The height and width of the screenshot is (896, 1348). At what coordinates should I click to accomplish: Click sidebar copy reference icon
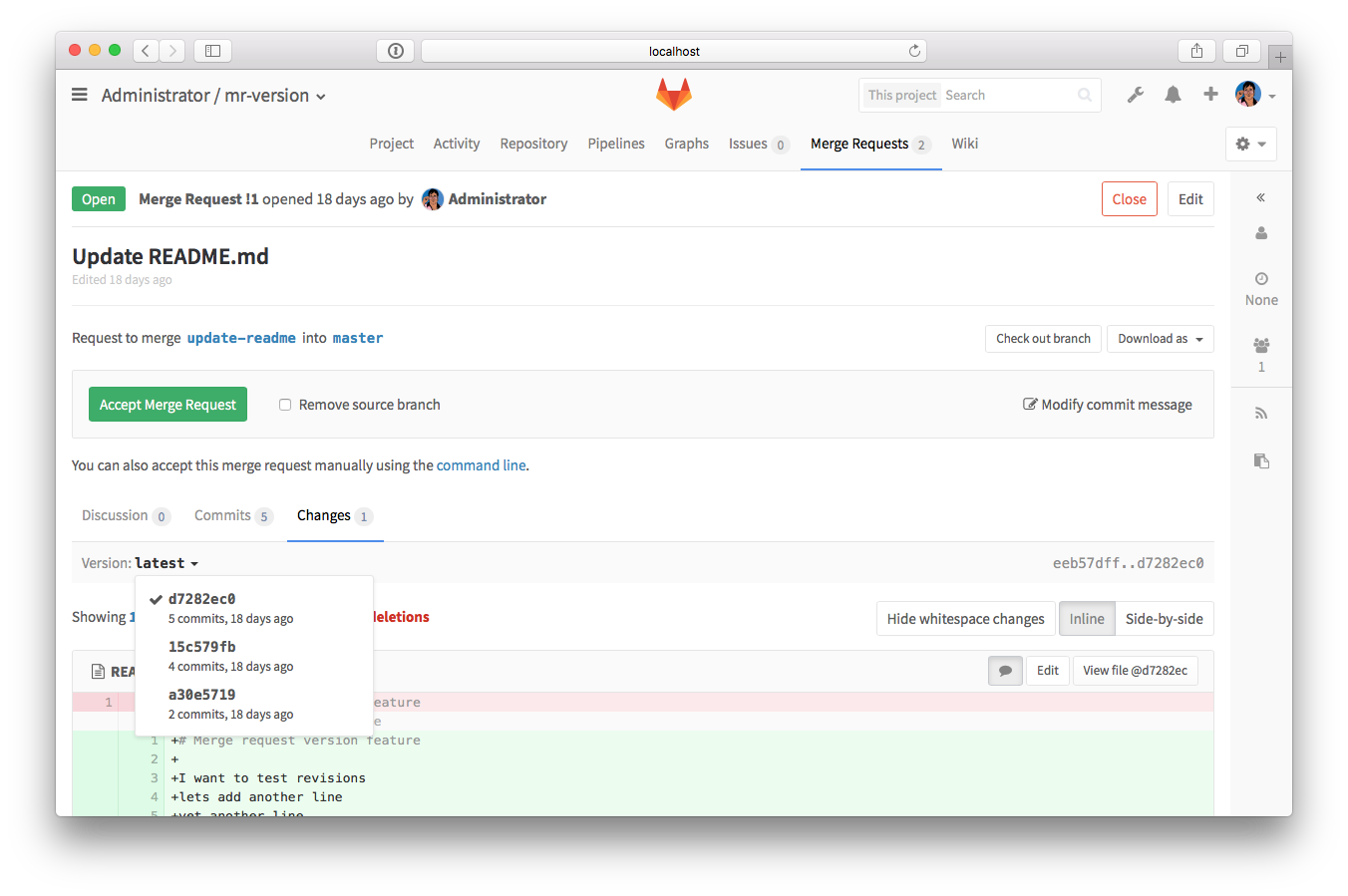(x=1260, y=460)
